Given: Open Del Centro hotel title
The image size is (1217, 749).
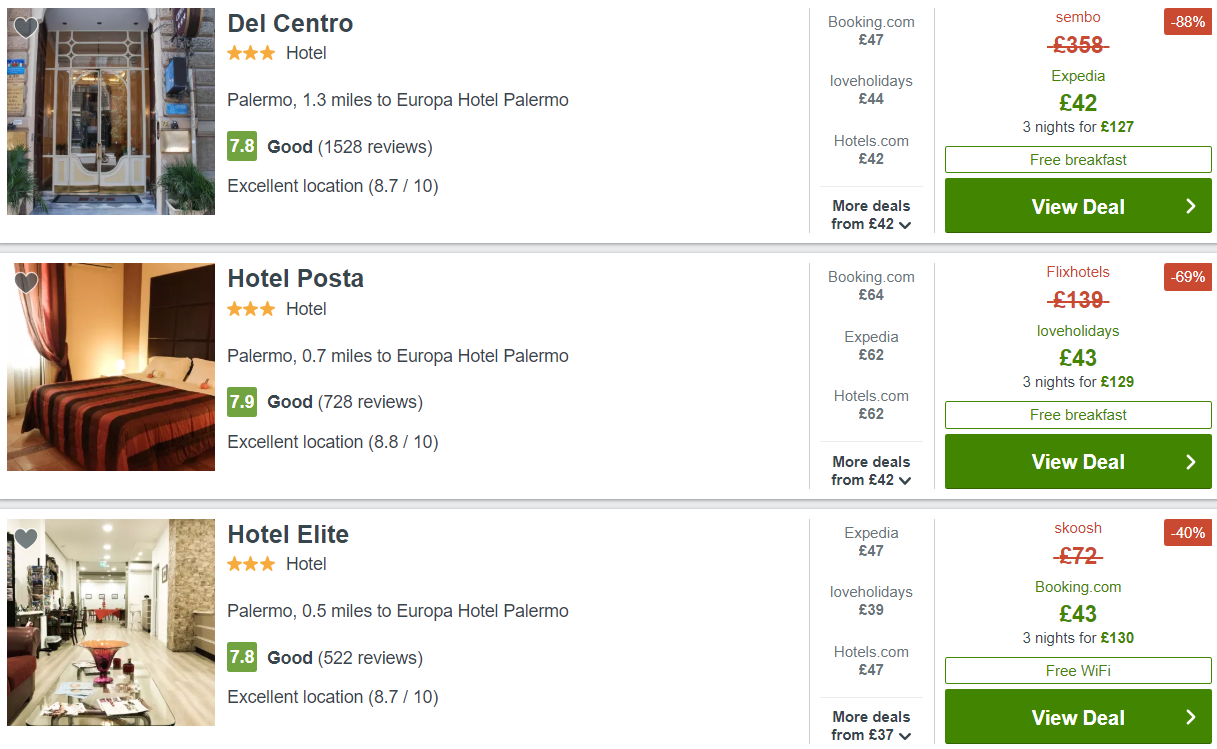Looking at the screenshot, I should click(x=290, y=23).
